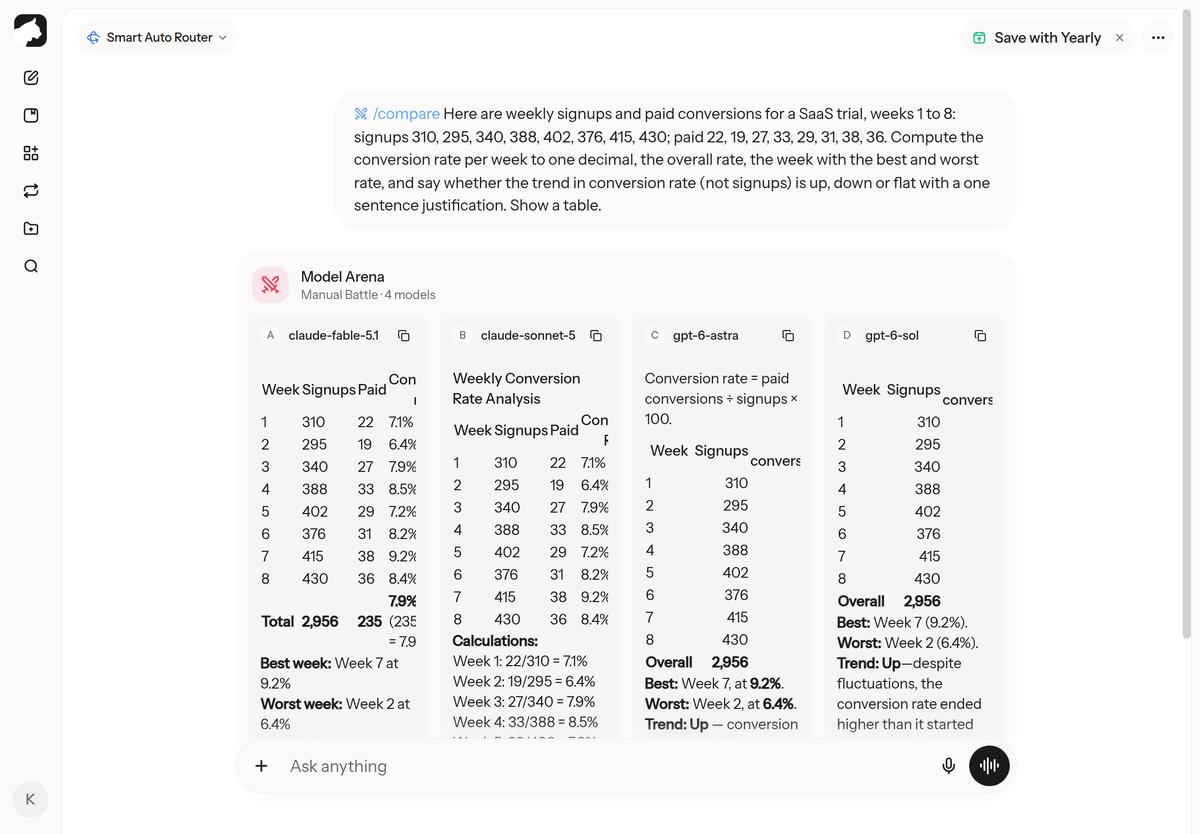Open the apps grid icon in the sidebar
This screenshot has height=834, width=1200.
click(x=31, y=153)
